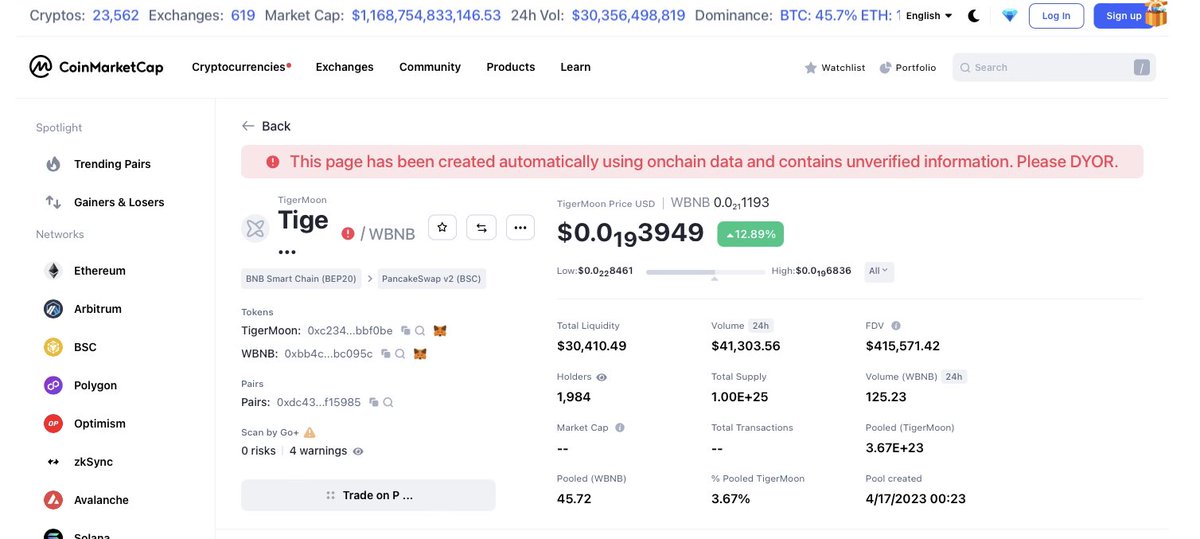The height and width of the screenshot is (539, 1200).
Task: Swap the pair direction arrows button
Action: 481,228
